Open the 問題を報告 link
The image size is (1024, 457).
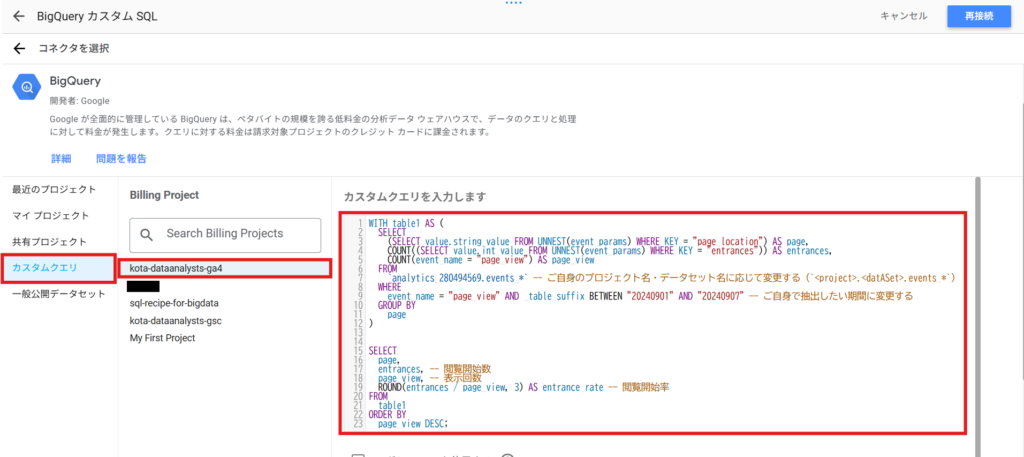(x=121, y=159)
